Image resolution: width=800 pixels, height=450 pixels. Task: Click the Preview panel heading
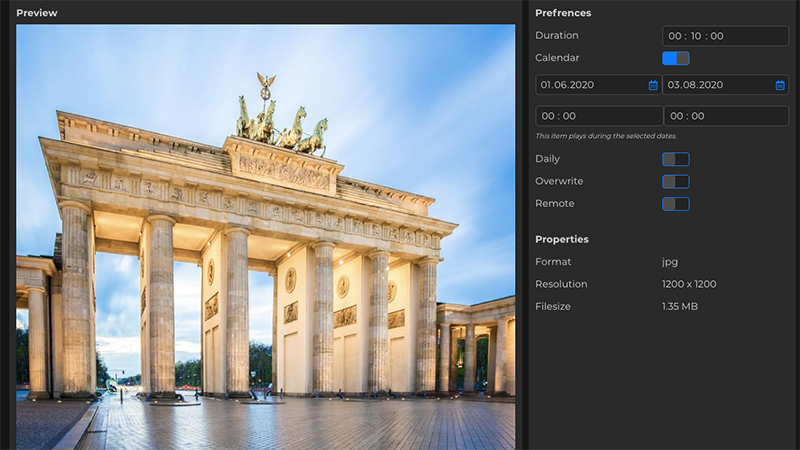[x=37, y=13]
